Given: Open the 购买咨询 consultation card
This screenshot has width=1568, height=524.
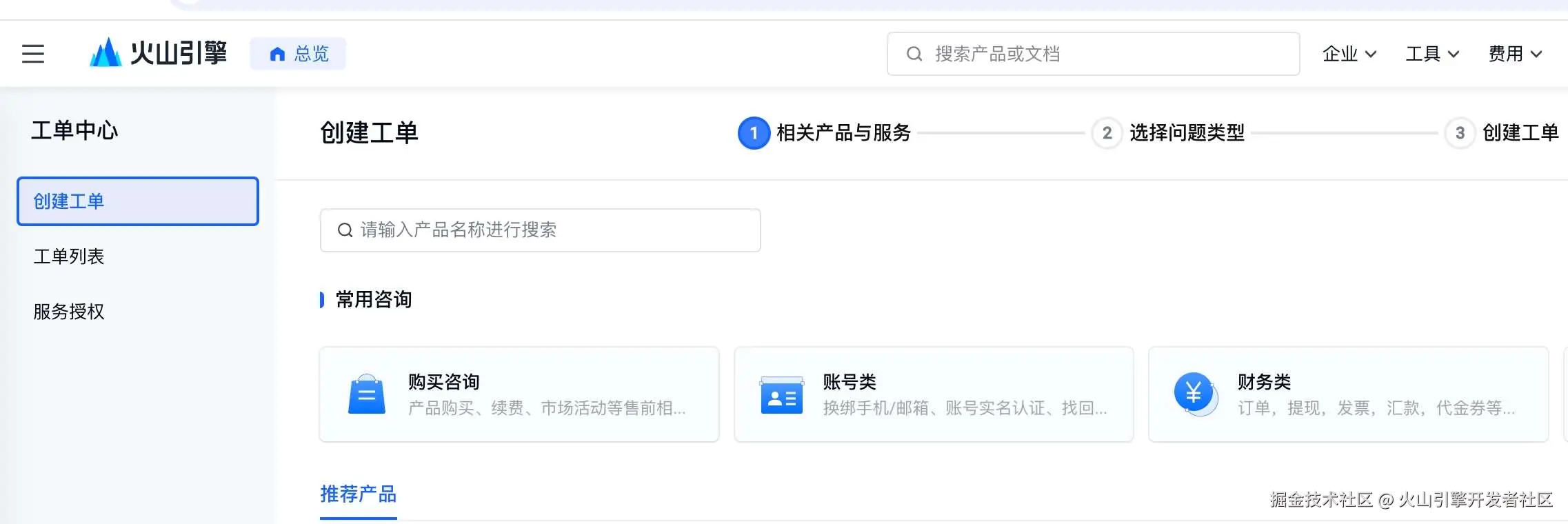Looking at the screenshot, I should [x=519, y=394].
